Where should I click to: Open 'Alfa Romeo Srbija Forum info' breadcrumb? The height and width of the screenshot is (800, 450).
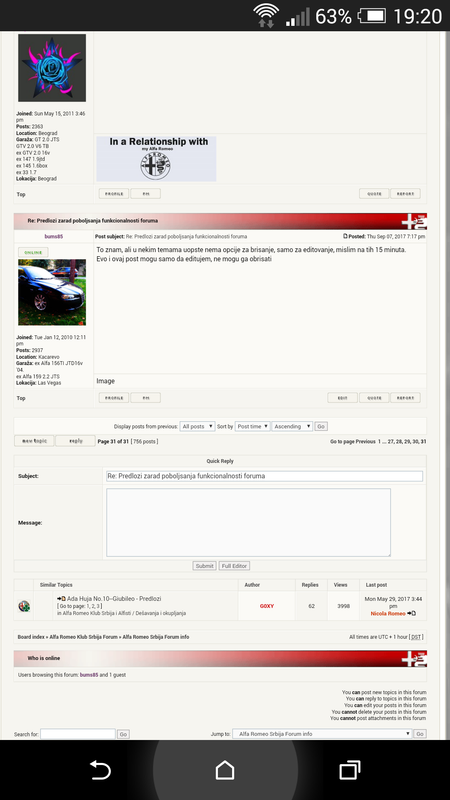pyautogui.click(x=156, y=637)
